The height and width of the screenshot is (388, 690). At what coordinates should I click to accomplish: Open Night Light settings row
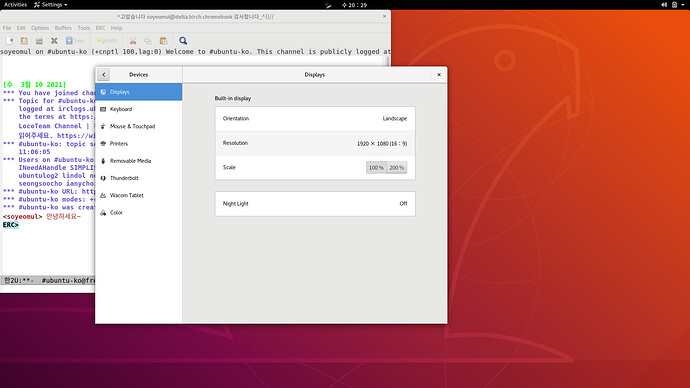315,204
